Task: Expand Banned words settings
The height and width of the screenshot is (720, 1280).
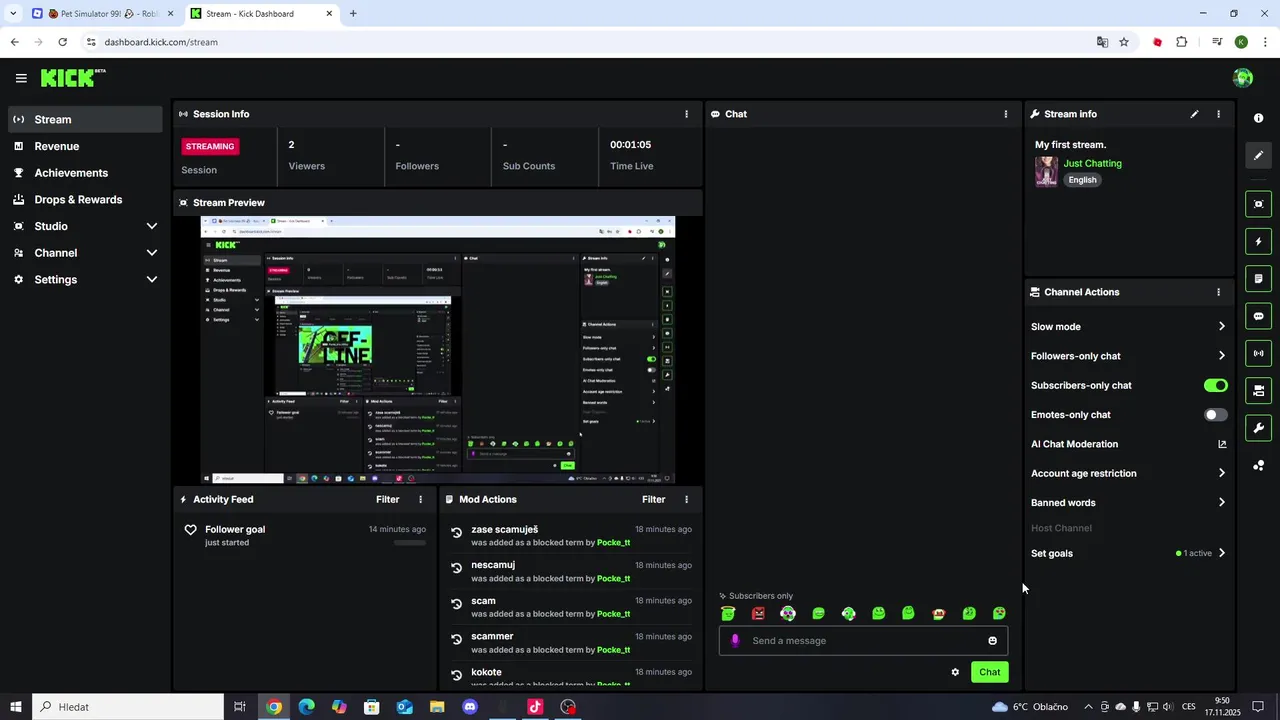Action: click(1222, 503)
